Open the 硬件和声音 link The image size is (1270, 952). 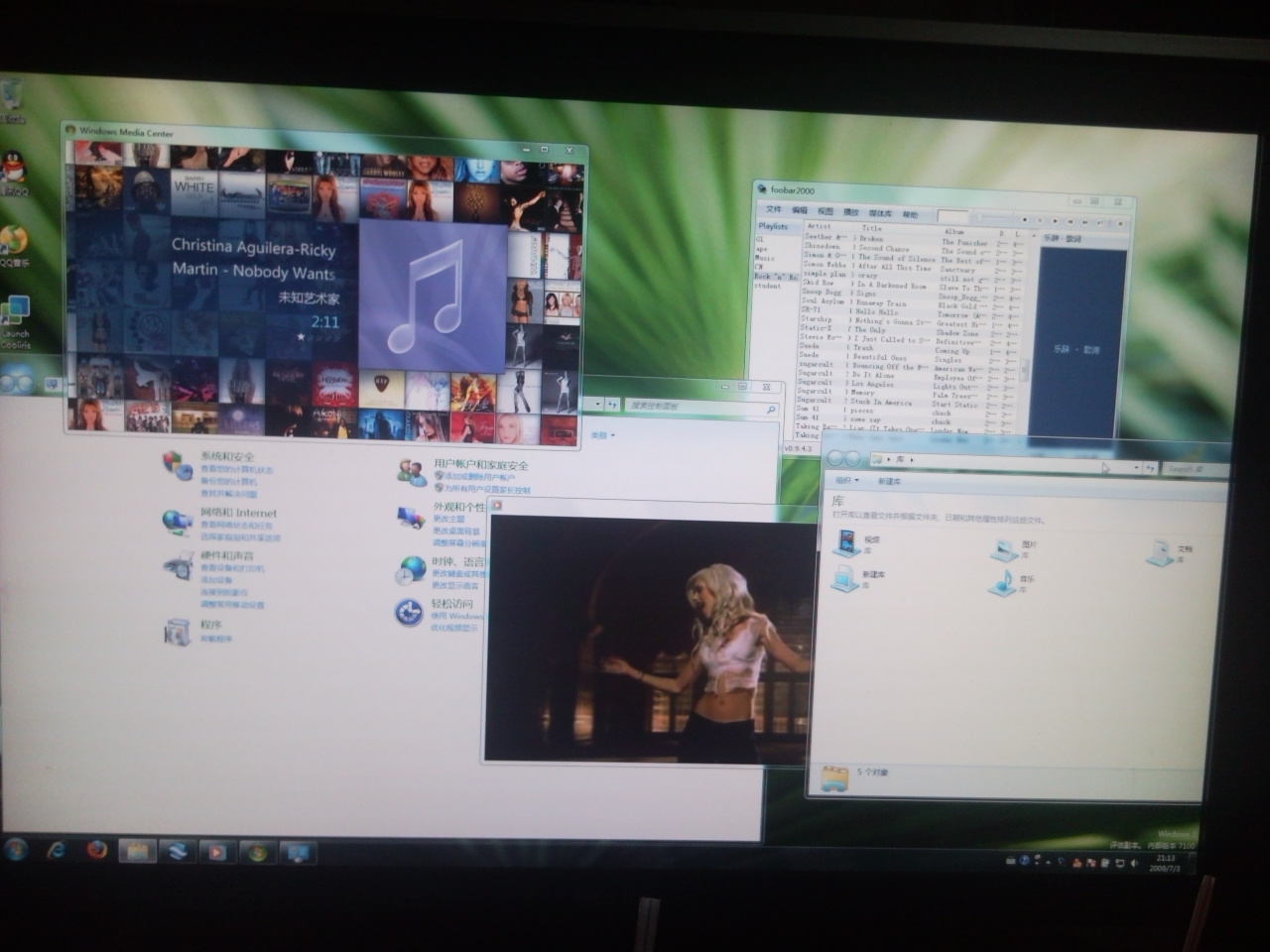[227, 556]
